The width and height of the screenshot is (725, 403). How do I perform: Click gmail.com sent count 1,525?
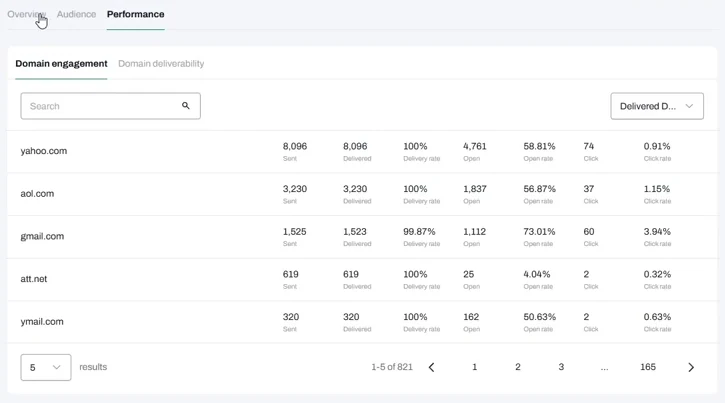(x=295, y=232)
